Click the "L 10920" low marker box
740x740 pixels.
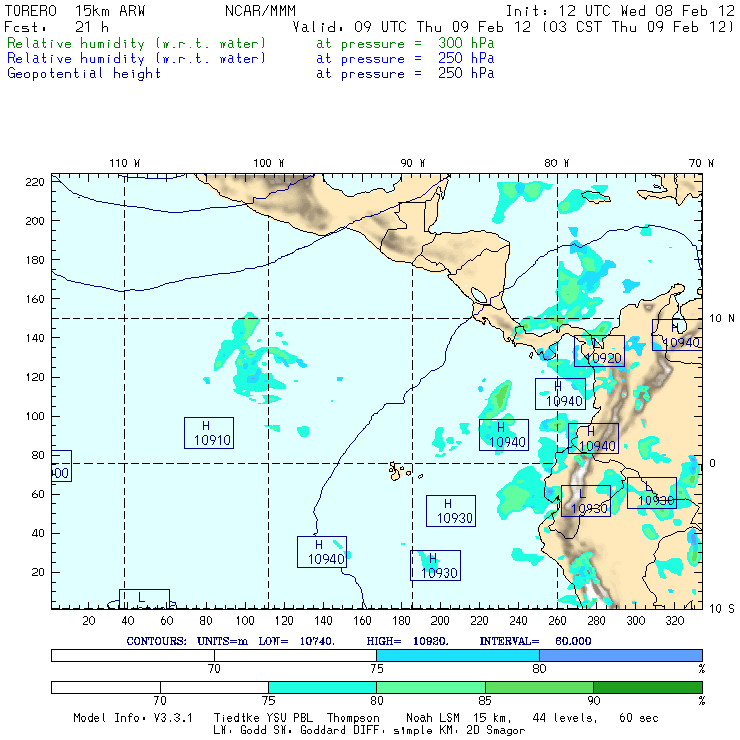click(x=599, y=351)
